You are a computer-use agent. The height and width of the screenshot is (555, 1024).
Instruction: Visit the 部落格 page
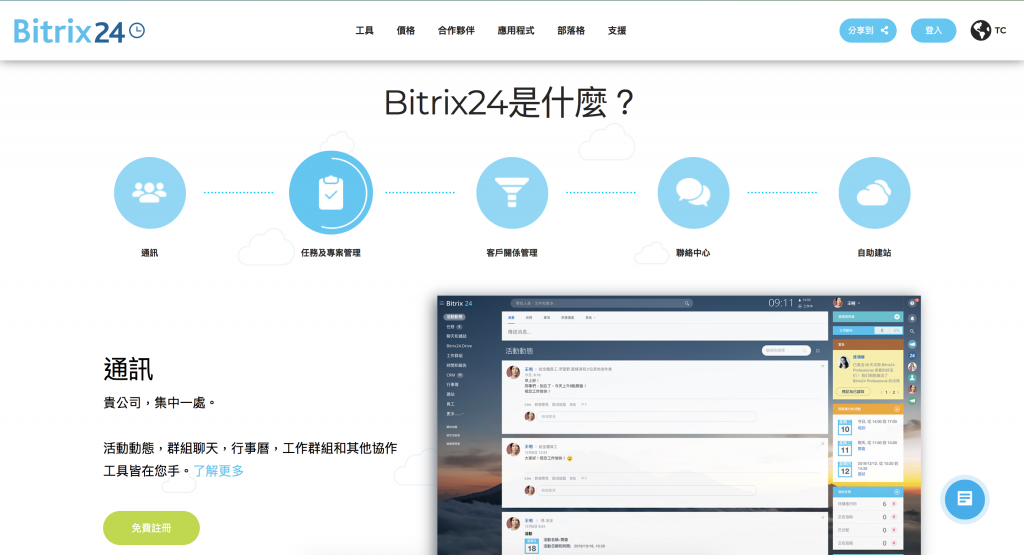[x=571, y=31]
